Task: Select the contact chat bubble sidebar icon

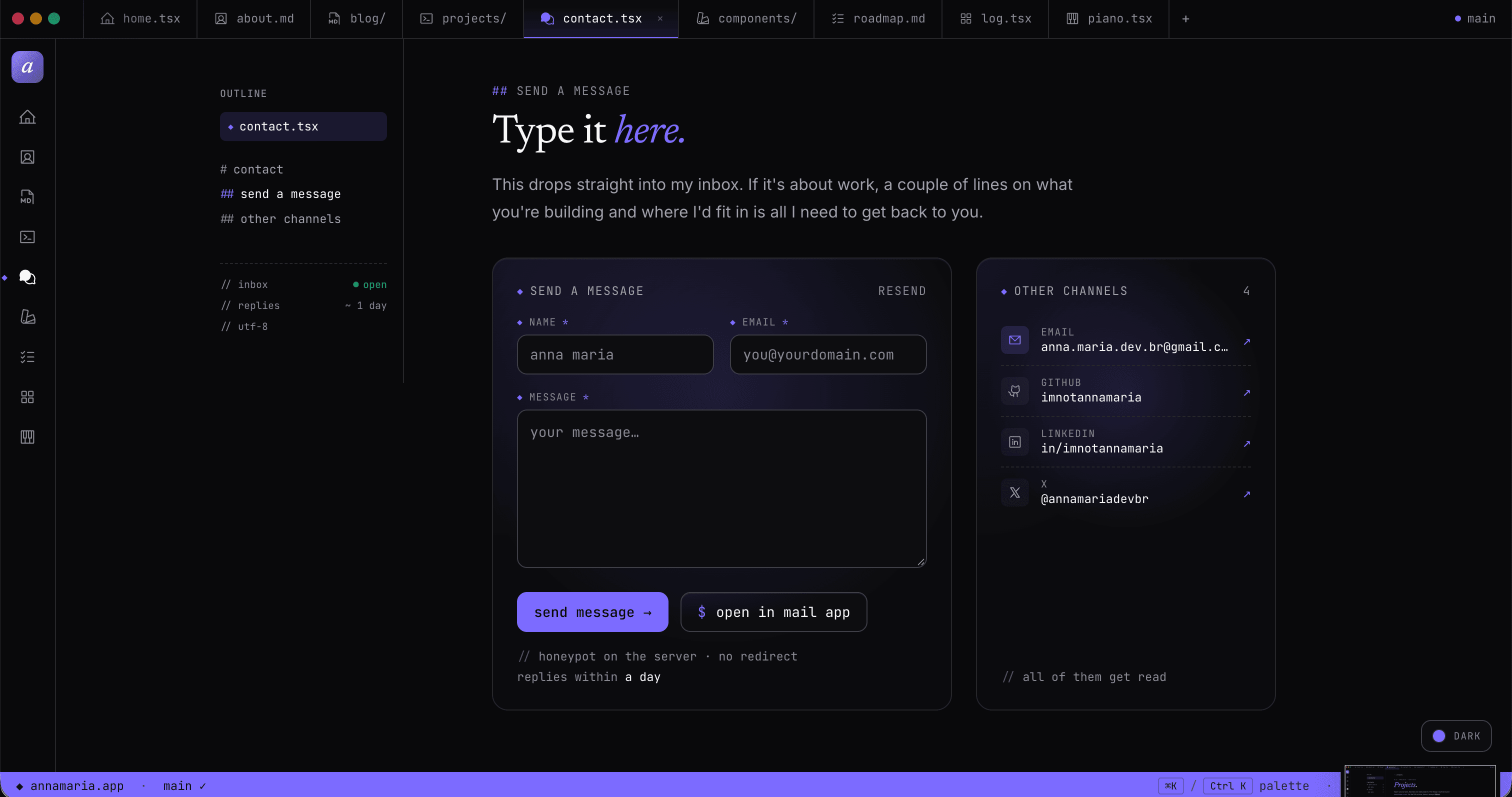Action: [x=27, y=277]
